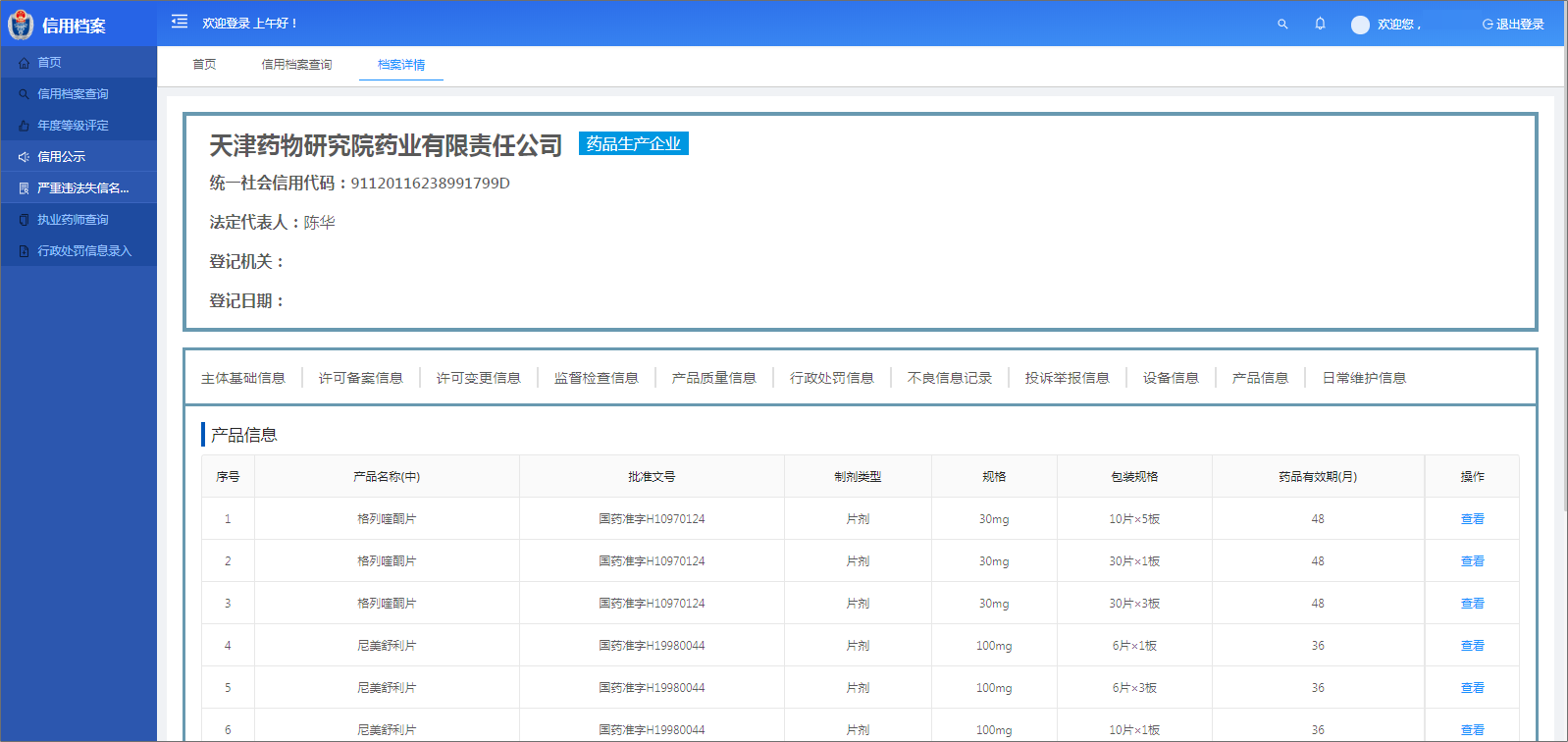
Task: Click the 产品名称(中) column header
Action: point(387,477)
